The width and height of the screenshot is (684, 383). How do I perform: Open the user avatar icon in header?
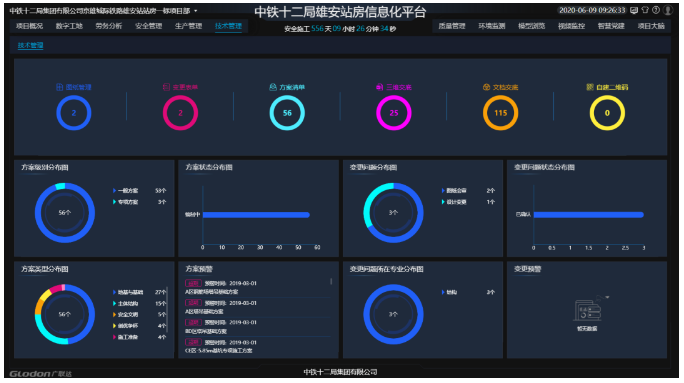pyautogui.click(x=668, y=10)
